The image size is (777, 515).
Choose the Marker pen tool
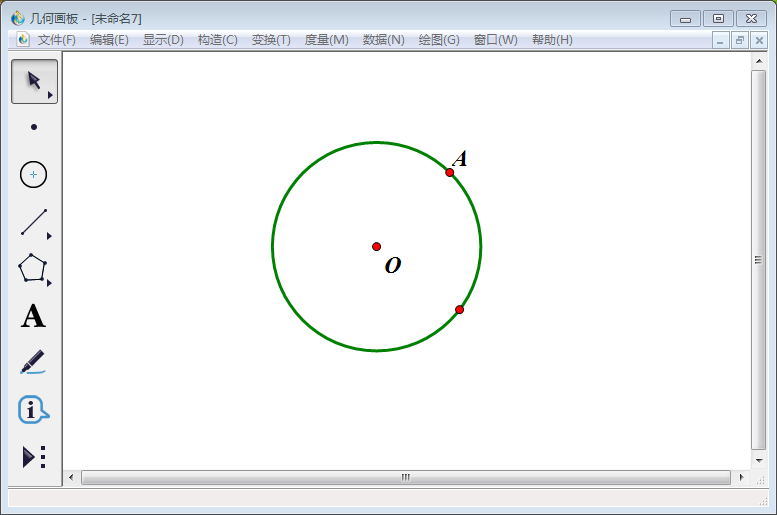(34, 362)
